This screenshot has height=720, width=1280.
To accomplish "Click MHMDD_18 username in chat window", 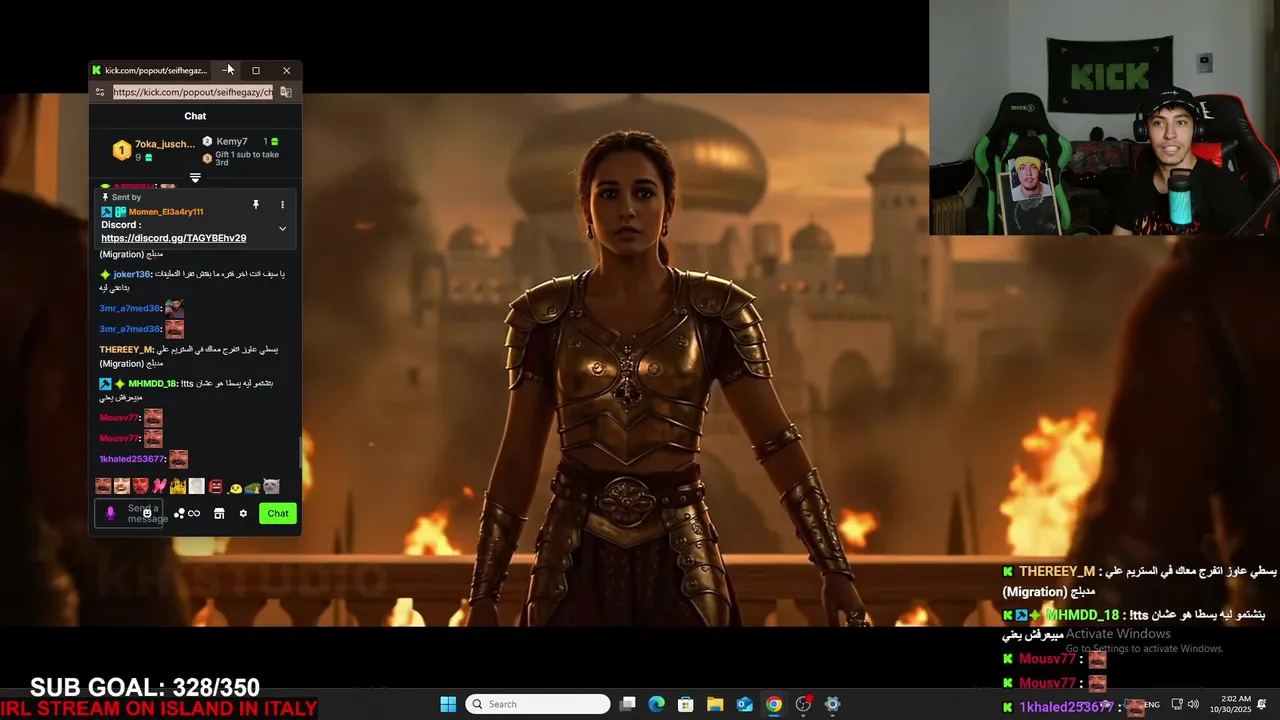I will point(152,384).
